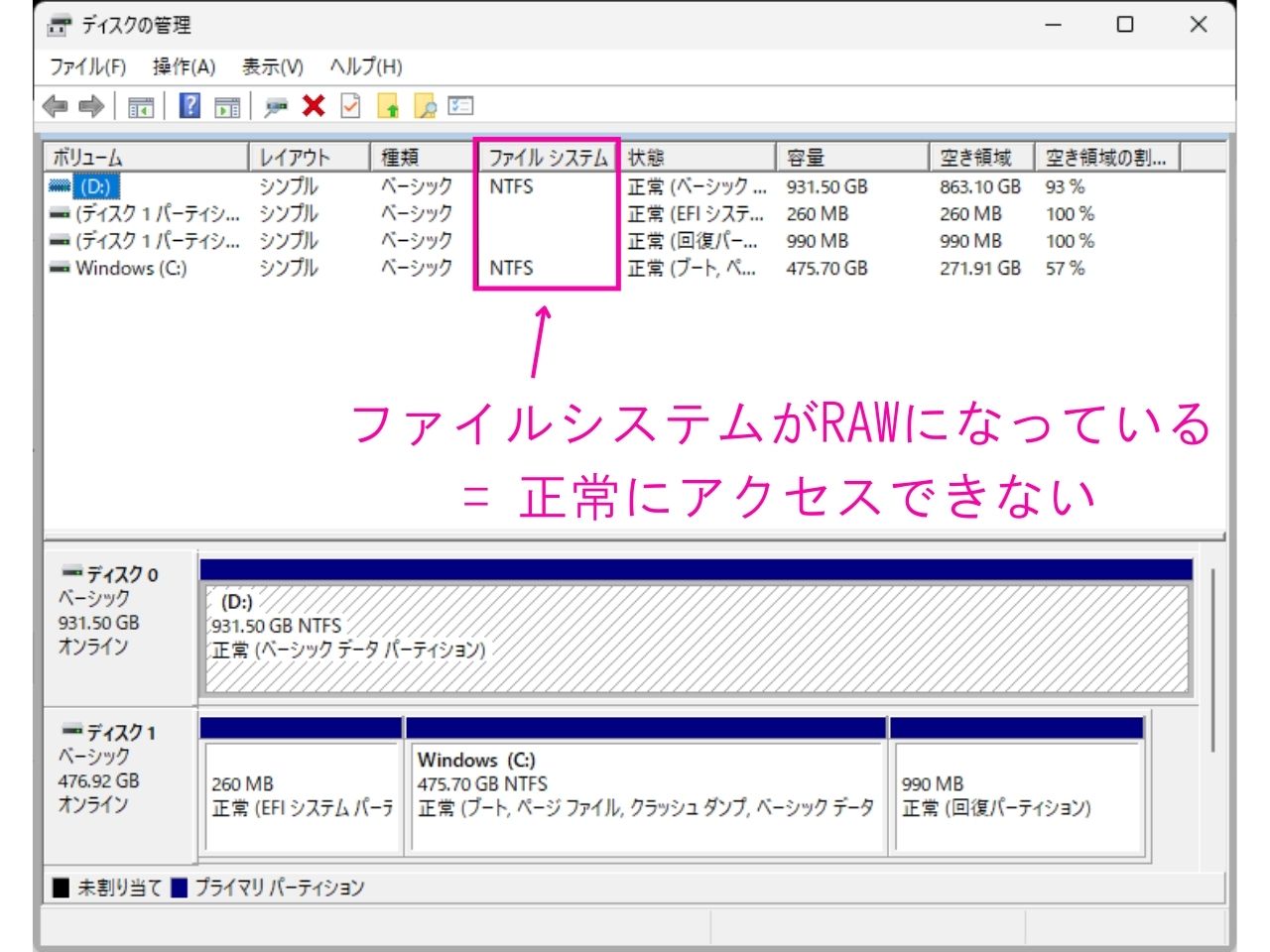Select the 260 MB EFI volume row
Screen dimensions: 1270x952
click(x=635, y=213)
